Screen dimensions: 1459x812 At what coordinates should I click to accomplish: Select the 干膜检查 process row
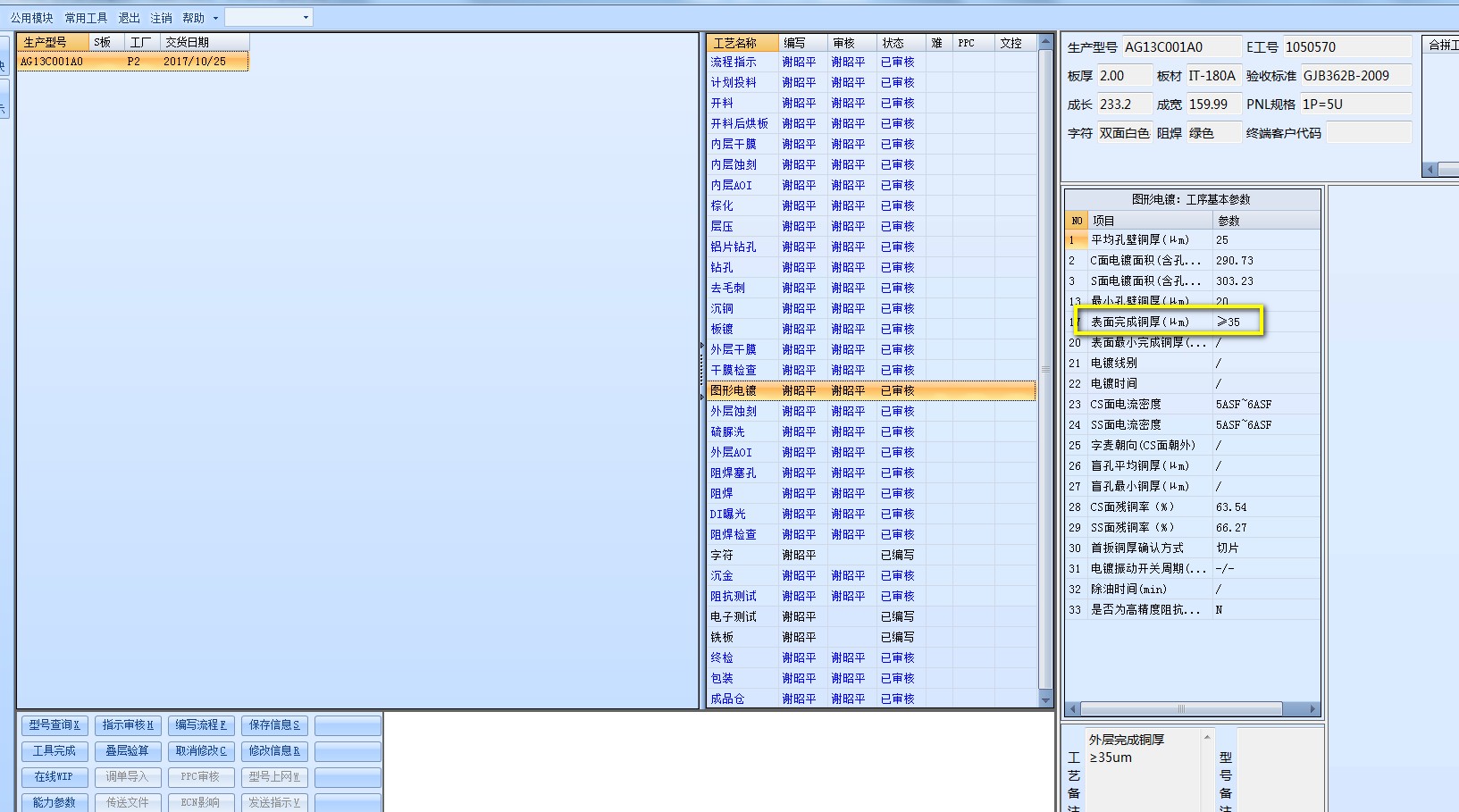(871, 371)
